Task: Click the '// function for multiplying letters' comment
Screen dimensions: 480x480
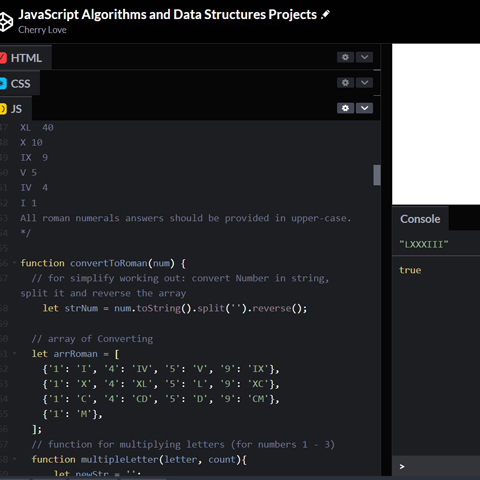Action: pos(183,444)
